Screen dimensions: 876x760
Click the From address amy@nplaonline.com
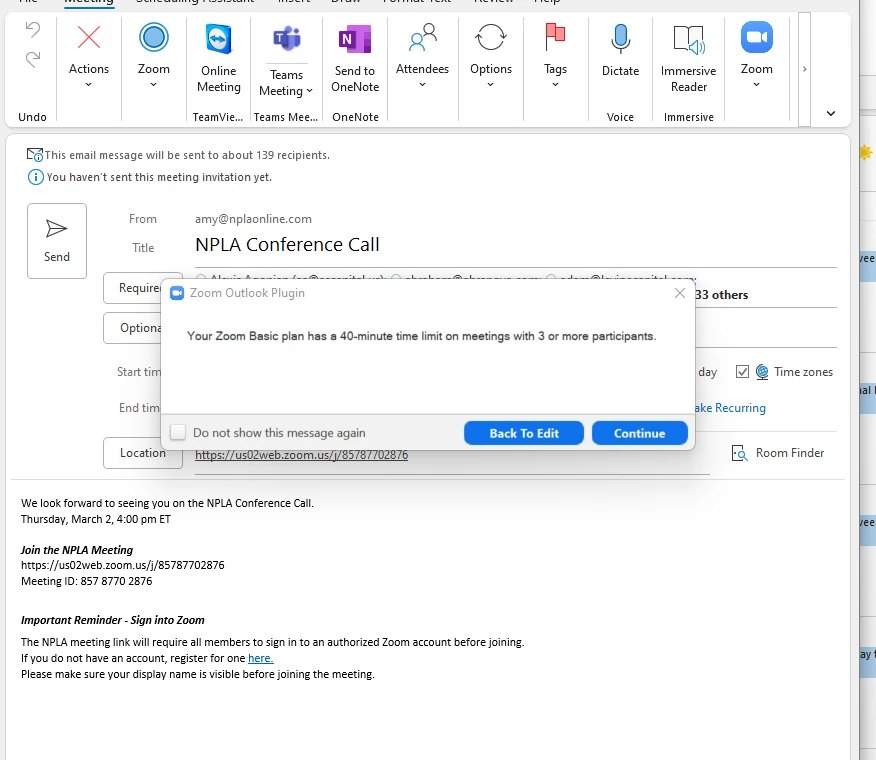[x=253, y=219]
